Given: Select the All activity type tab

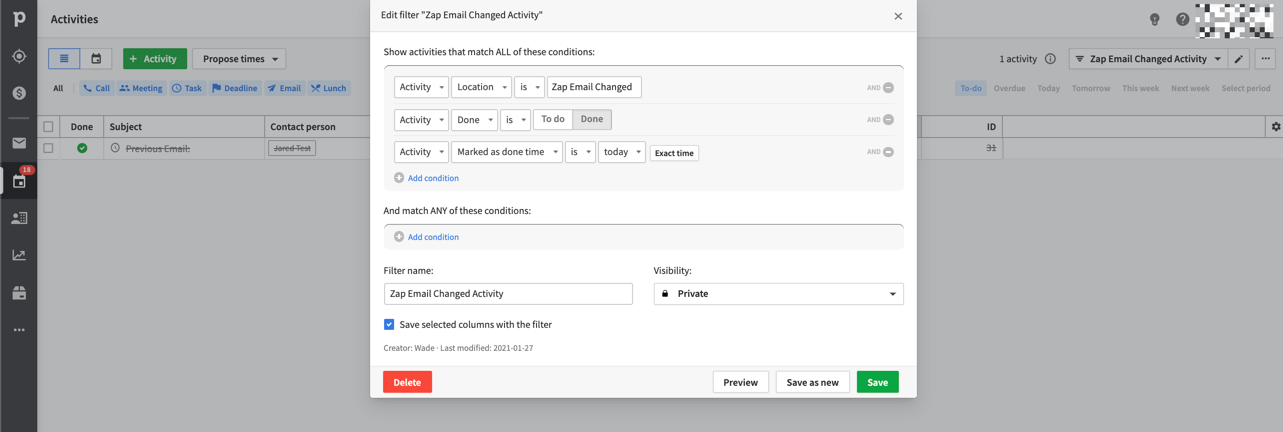Looking at the screenshot, I should [58, 88].
